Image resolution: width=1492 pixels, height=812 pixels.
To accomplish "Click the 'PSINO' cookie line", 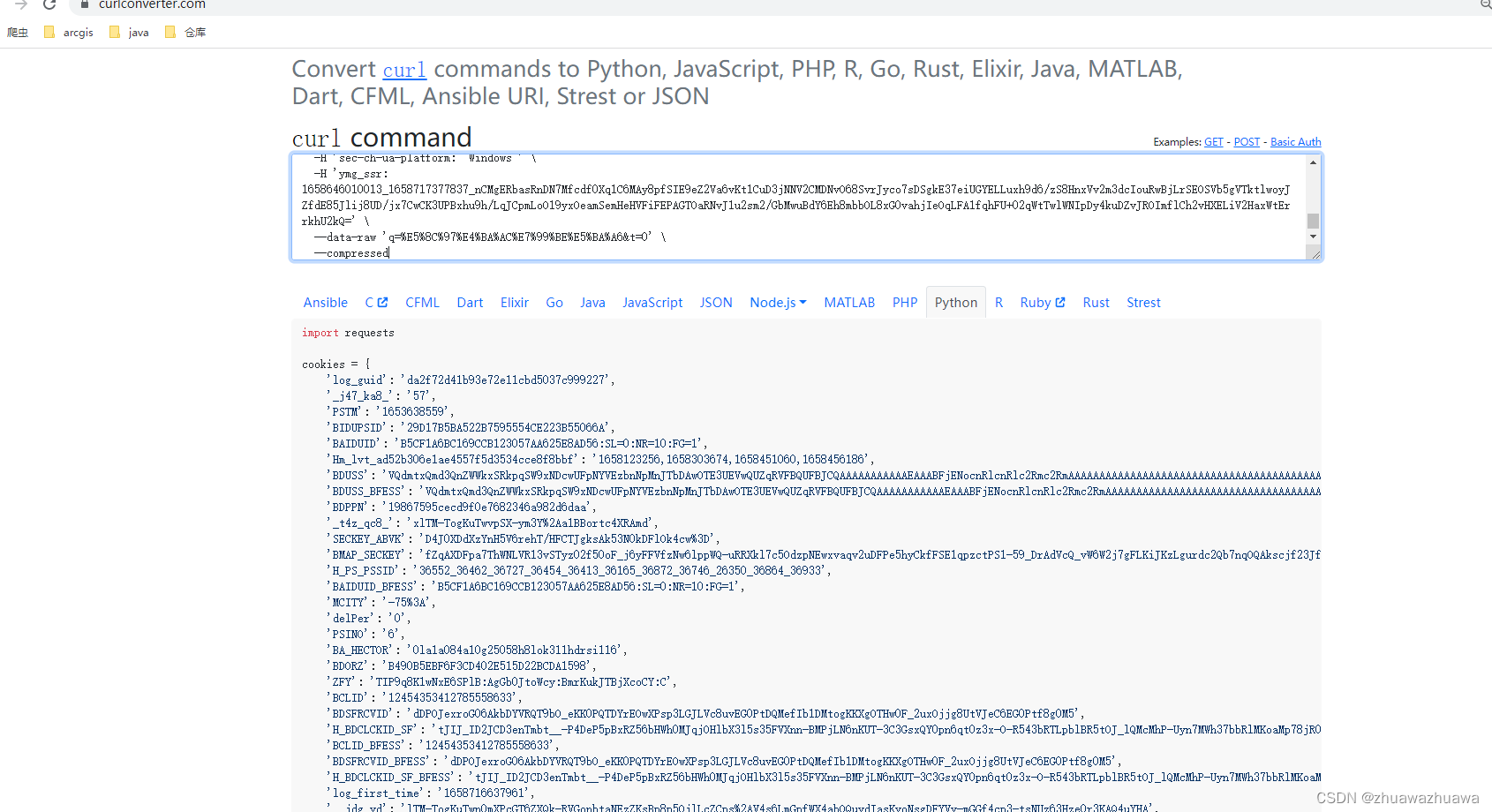I will pos(365,635).
